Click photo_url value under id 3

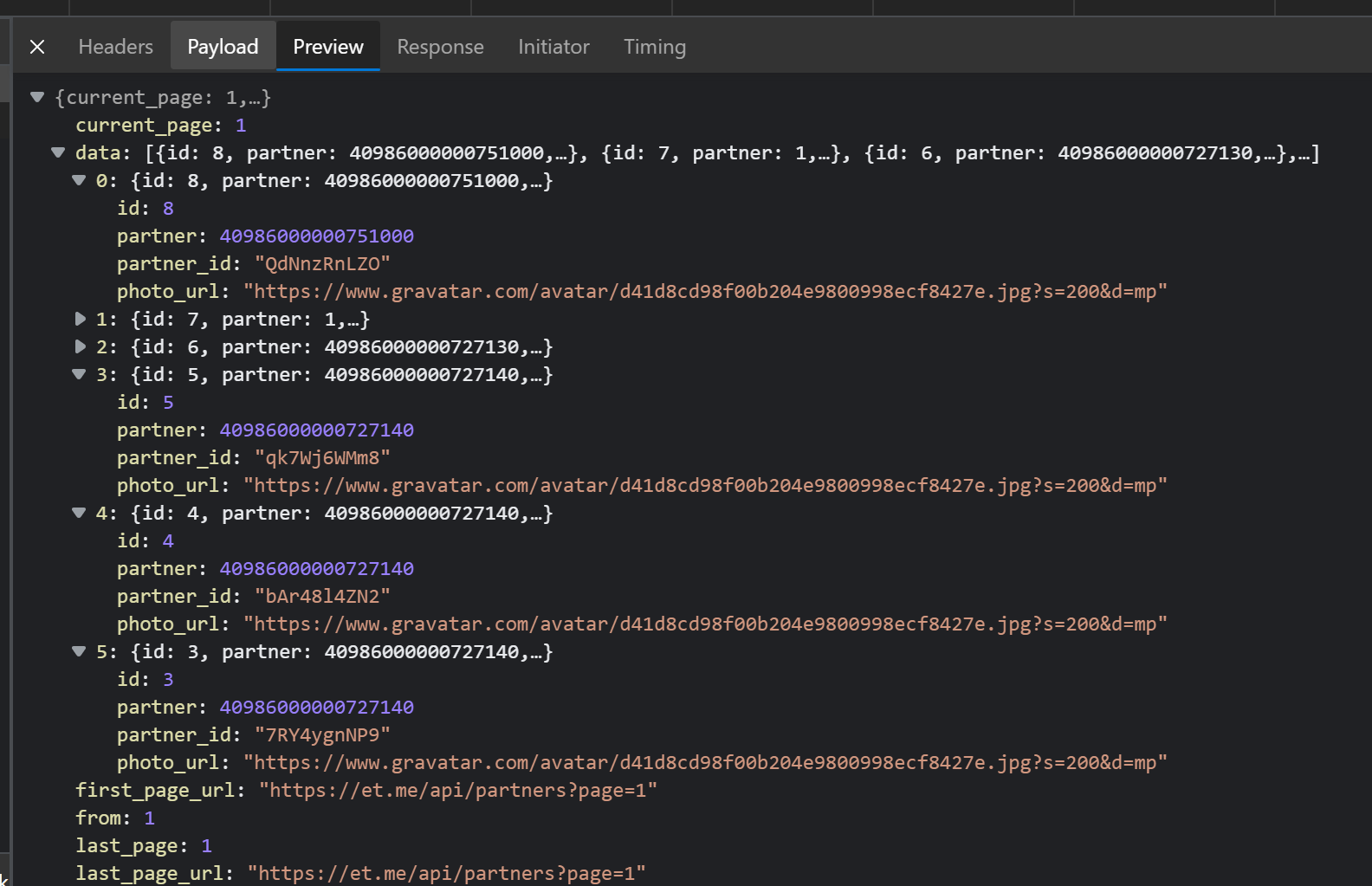pyautogui.click(x=705, y=762)
